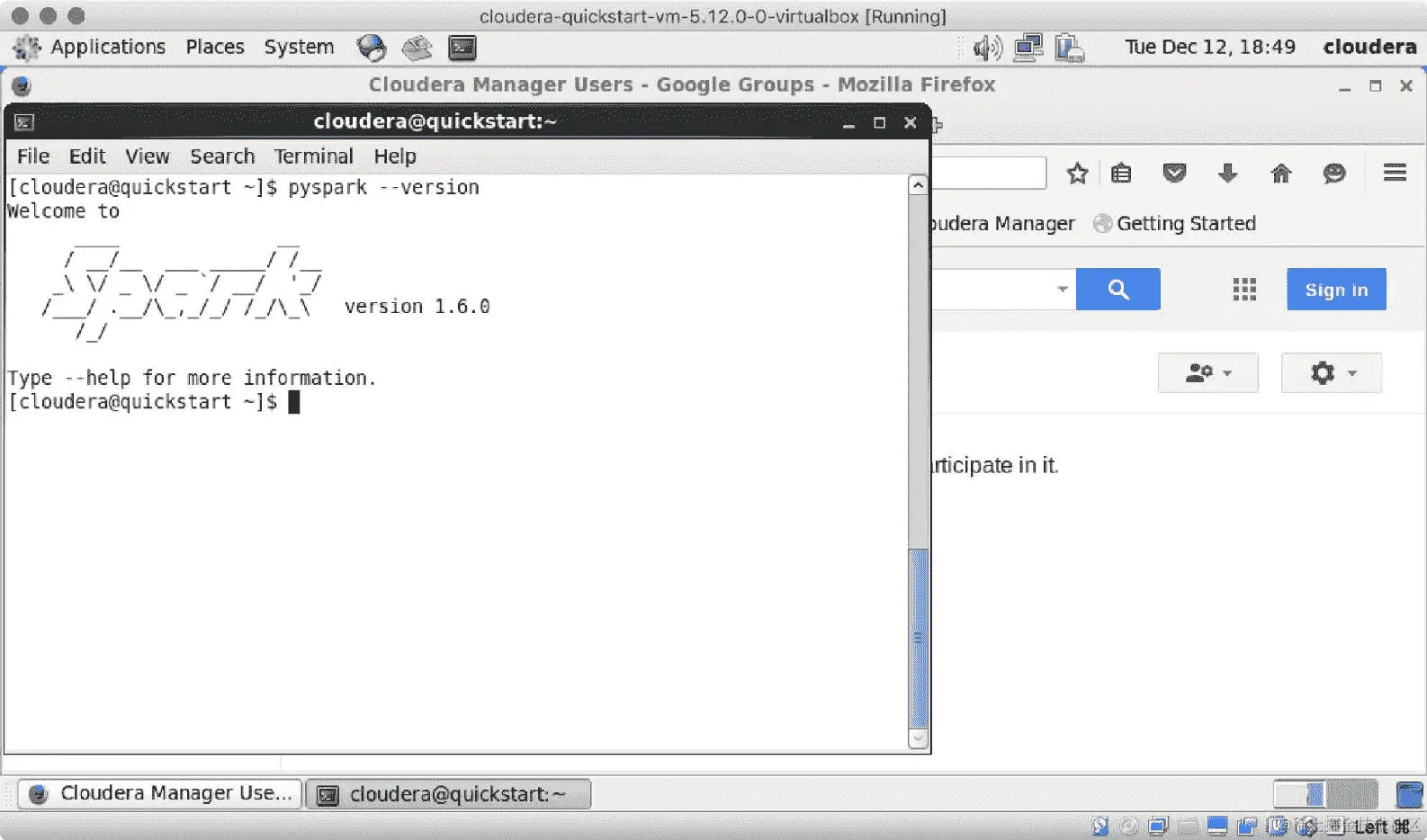Click the date and time clock

(1210, 47)
